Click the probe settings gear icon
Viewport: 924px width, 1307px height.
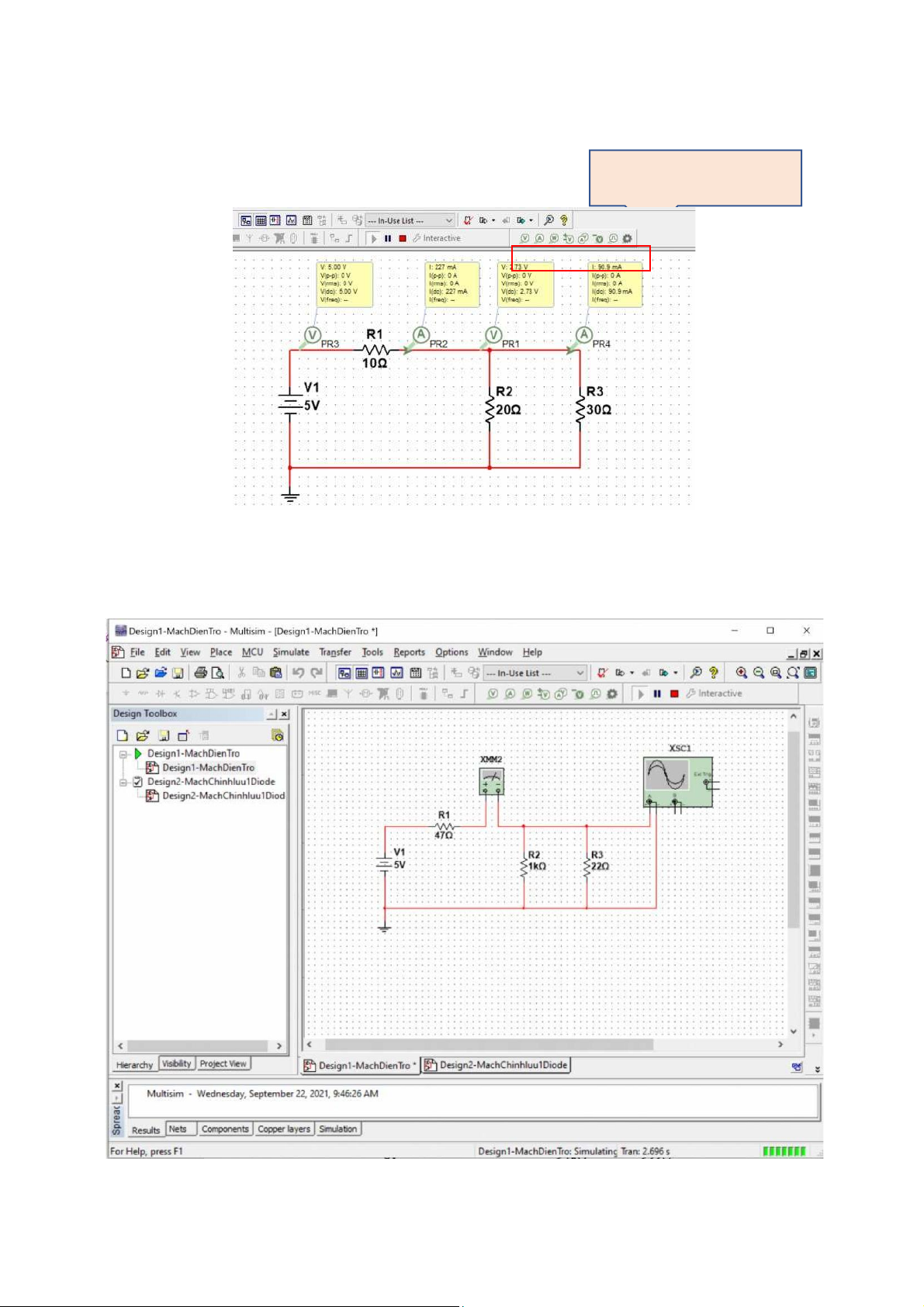612,693
